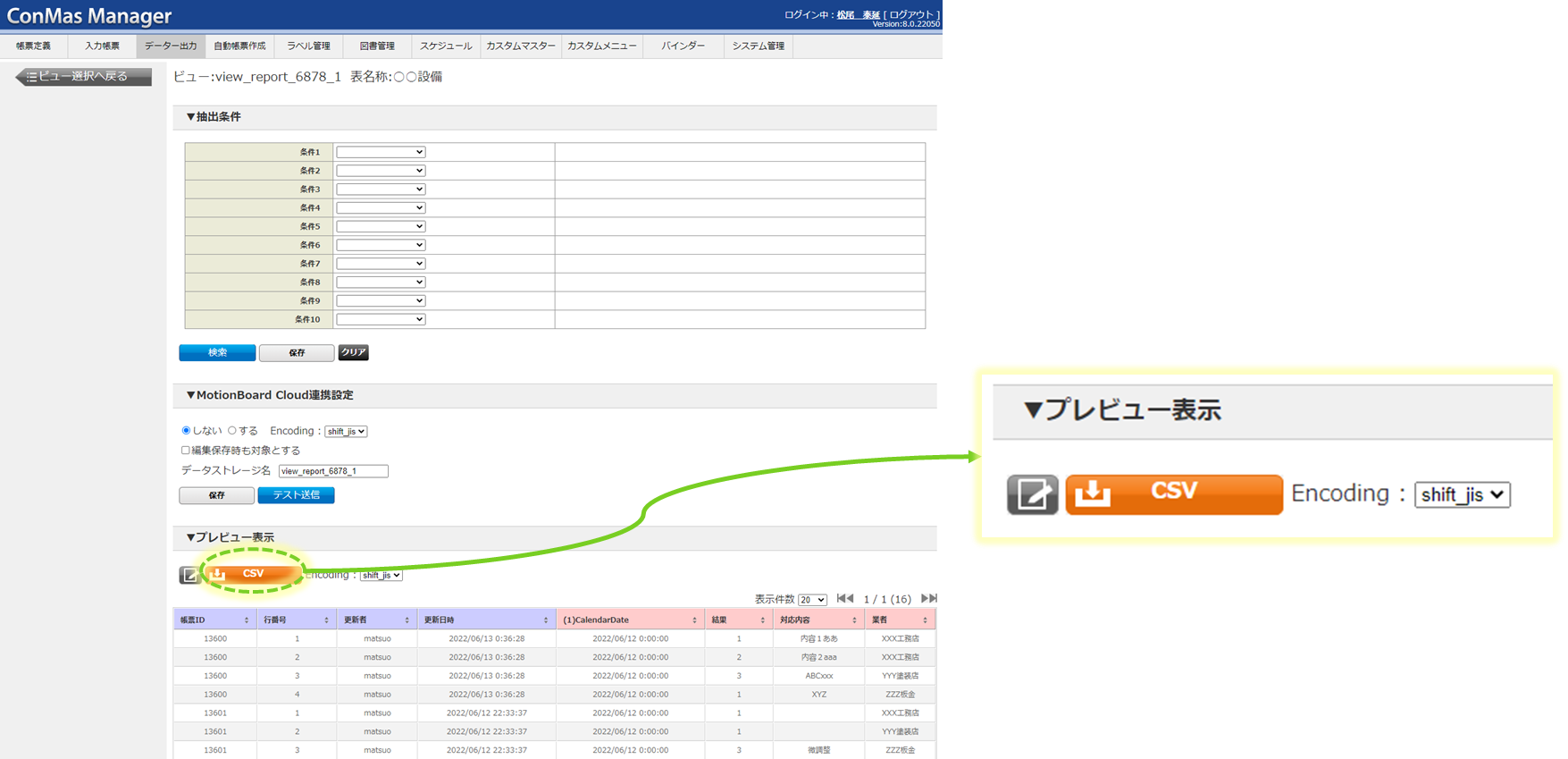Viewport: 1568px width, 759px height.
Task: Go back with ビュー選択へ戻る button
Action: (84, 77)
